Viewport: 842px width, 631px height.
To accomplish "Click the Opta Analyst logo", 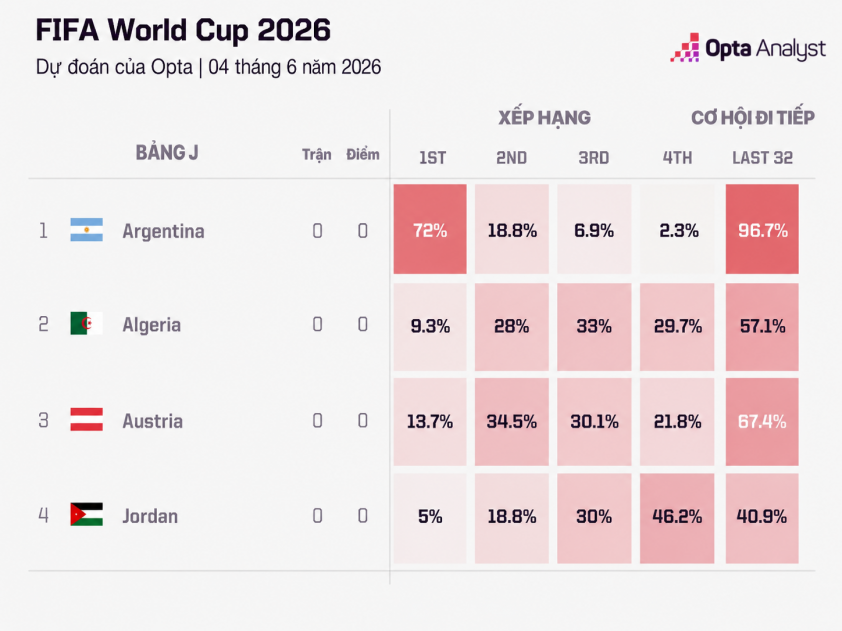I will [747, 48].
